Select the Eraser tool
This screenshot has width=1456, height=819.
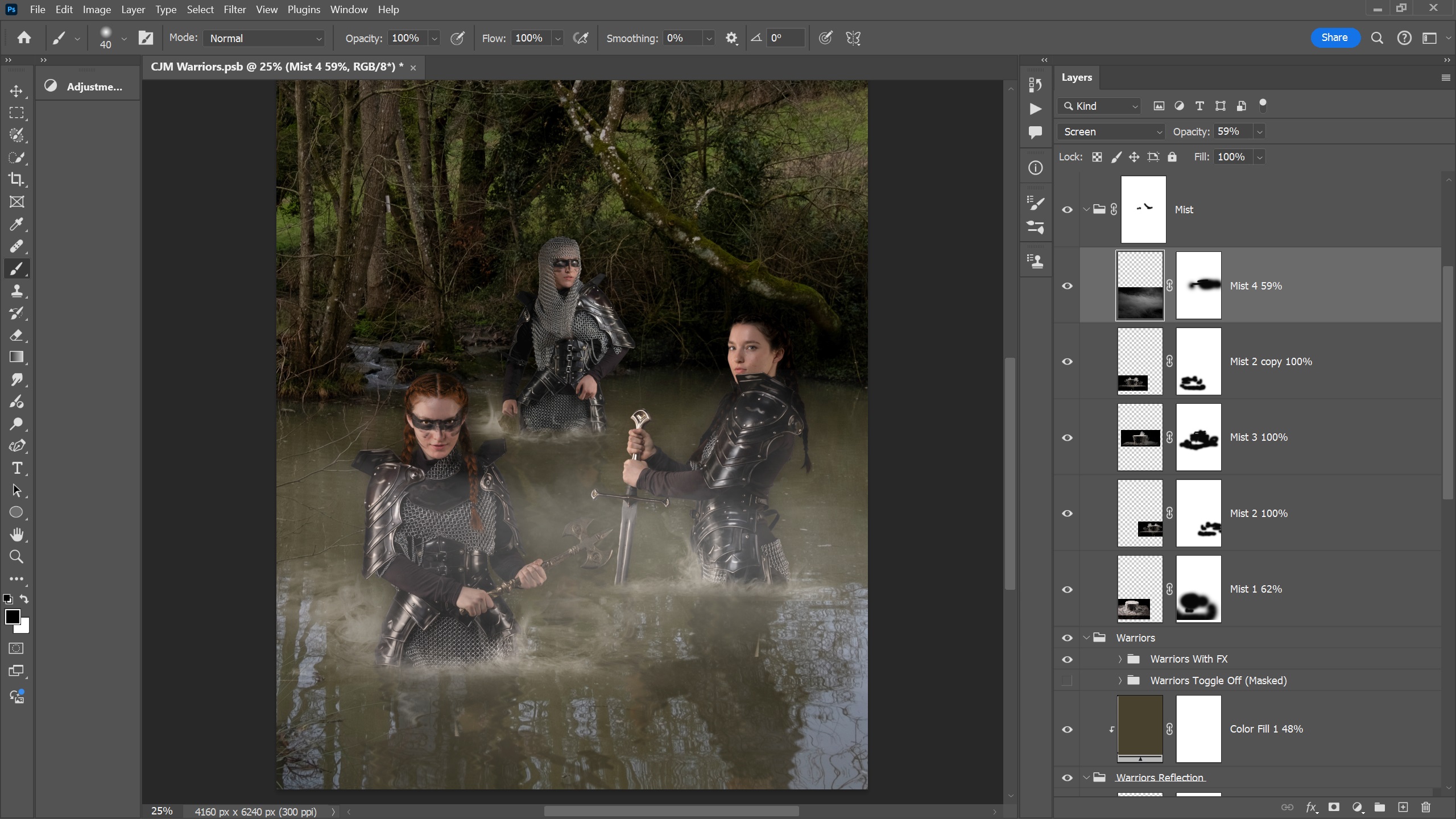[16, 335]
